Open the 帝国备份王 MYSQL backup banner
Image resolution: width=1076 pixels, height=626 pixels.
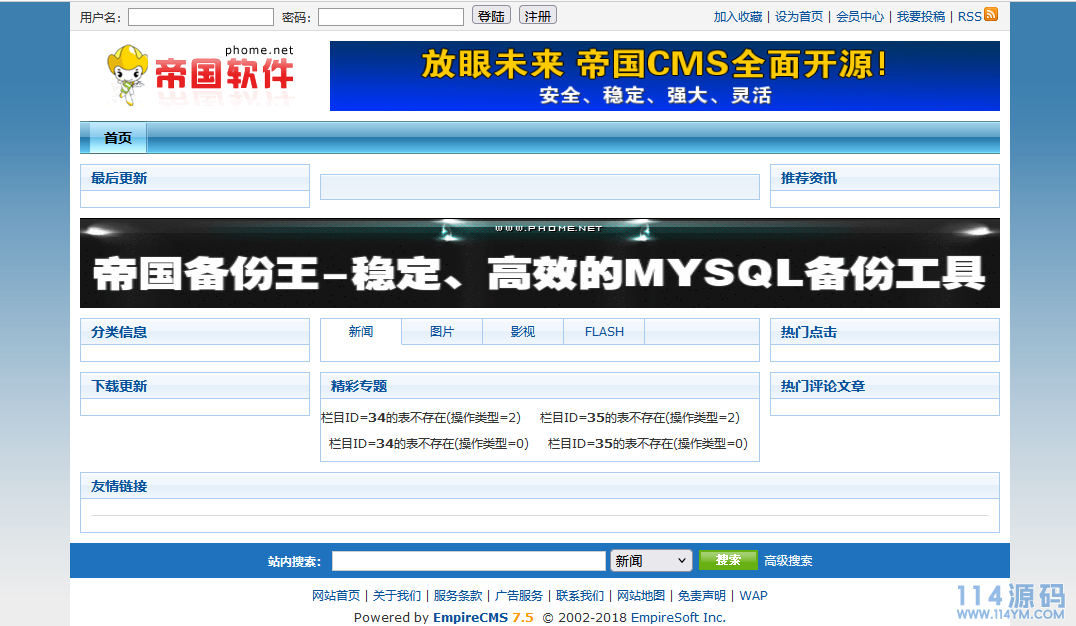tap(539, 263)
